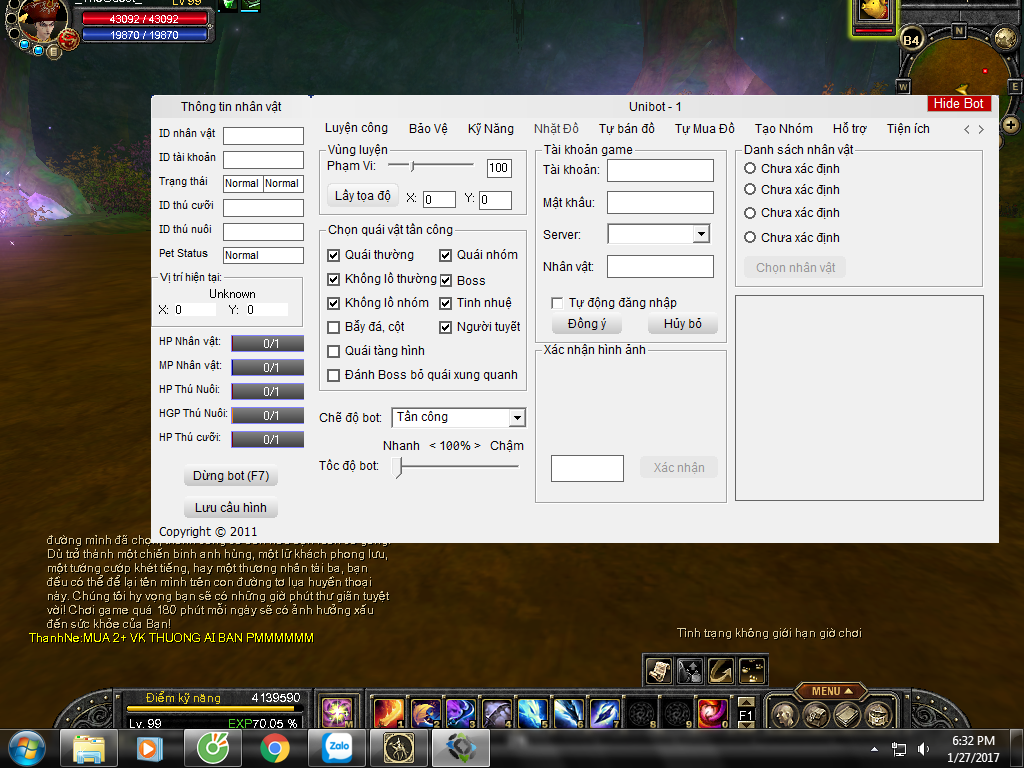Click the pet portrait icon at top right

pos(874,12)
